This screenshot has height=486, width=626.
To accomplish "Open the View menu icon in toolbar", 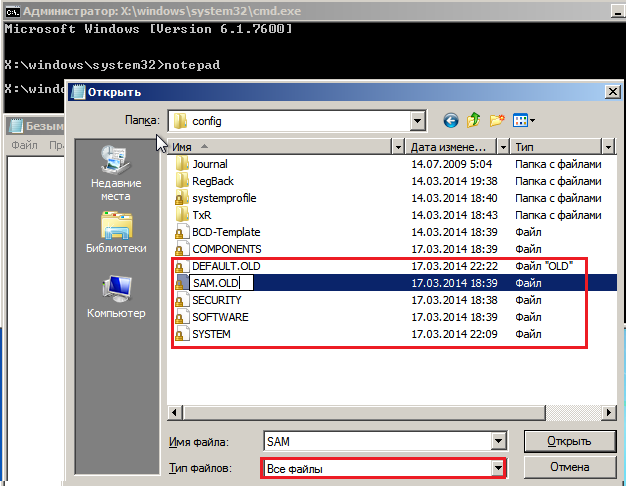I will pos(523,121).
